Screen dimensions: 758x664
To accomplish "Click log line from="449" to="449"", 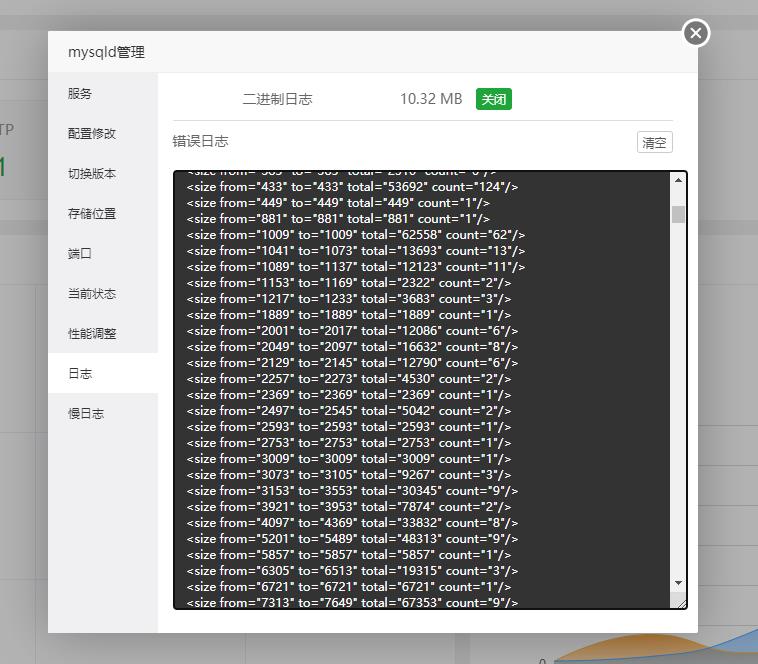I will tap(338, 202).
